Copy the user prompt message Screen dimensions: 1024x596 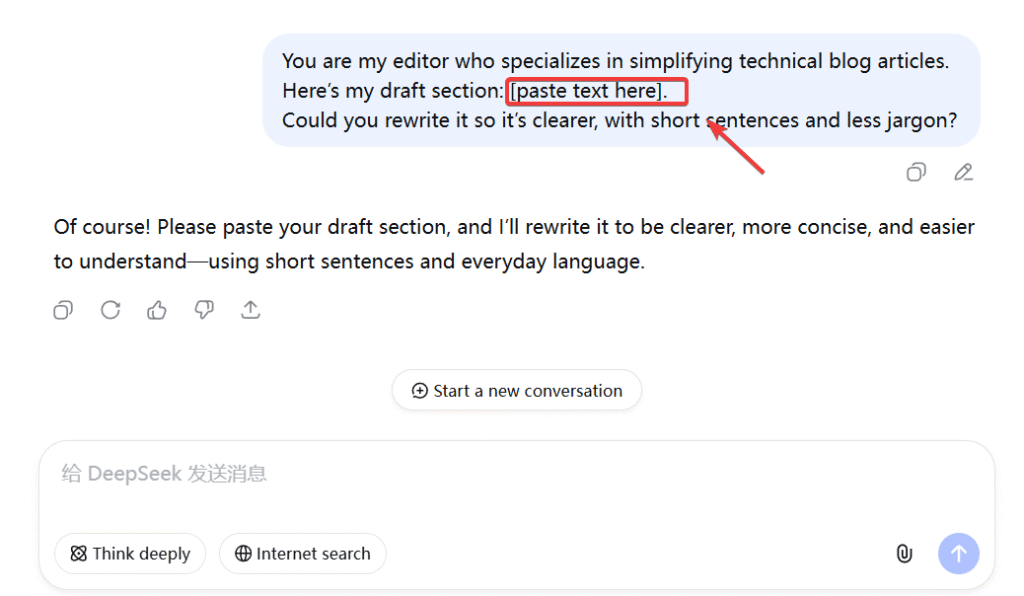pos(915,172)
